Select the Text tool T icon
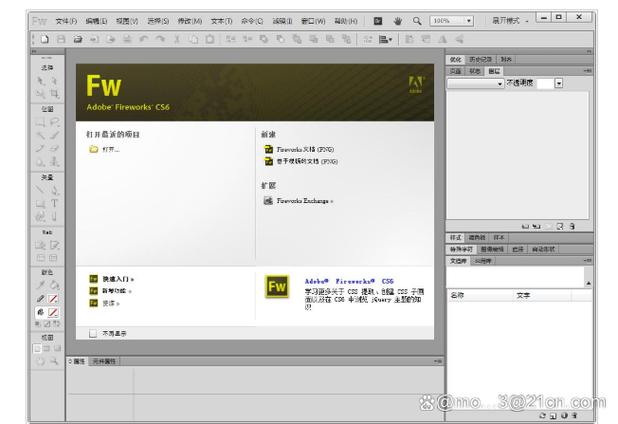Screen dimensions: 618x424 54,204
